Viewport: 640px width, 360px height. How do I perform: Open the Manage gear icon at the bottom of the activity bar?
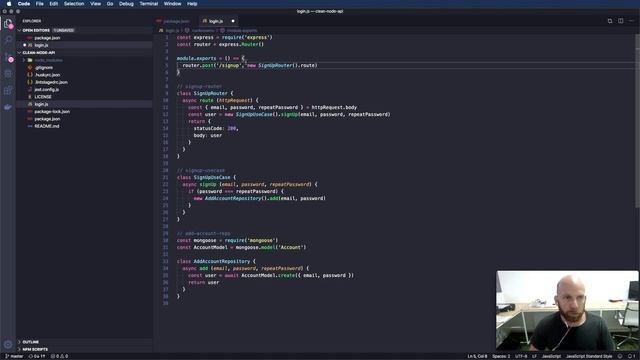[x=8, y=345]
